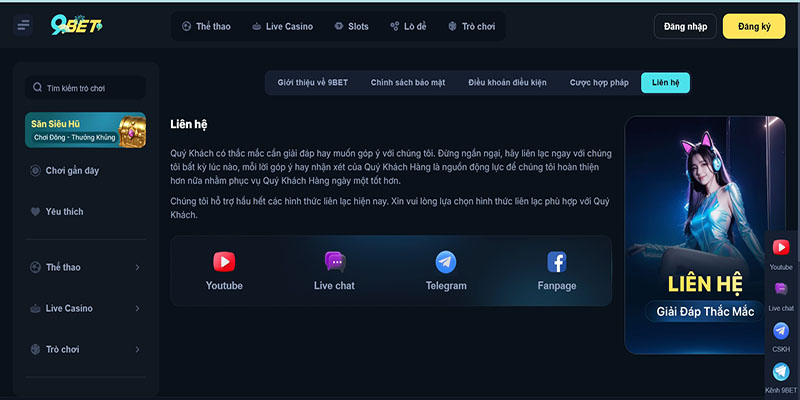Open the floating Live chat sidebar icon
Image resolution: width=800 pixels, height=400 pixels.
tap(781, 289)
